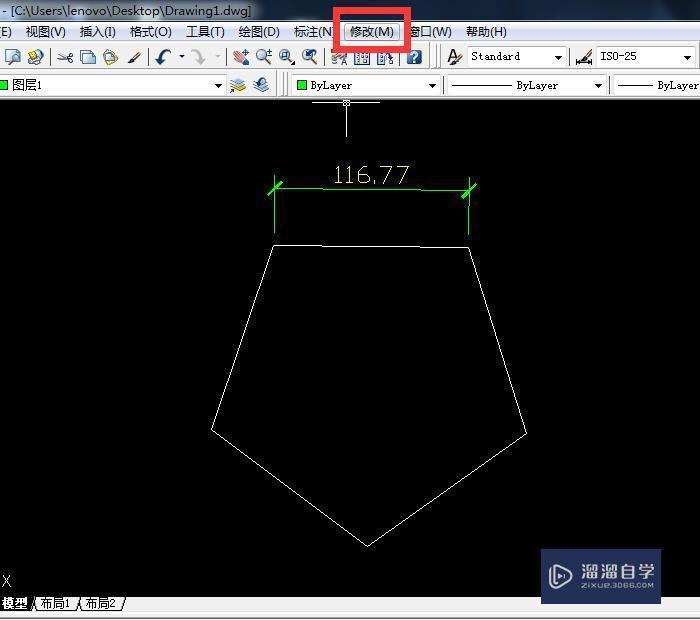This screenshot has height=620, width=700.
Task: Click the Paste clipboard icon
Action: click(110, 58)
